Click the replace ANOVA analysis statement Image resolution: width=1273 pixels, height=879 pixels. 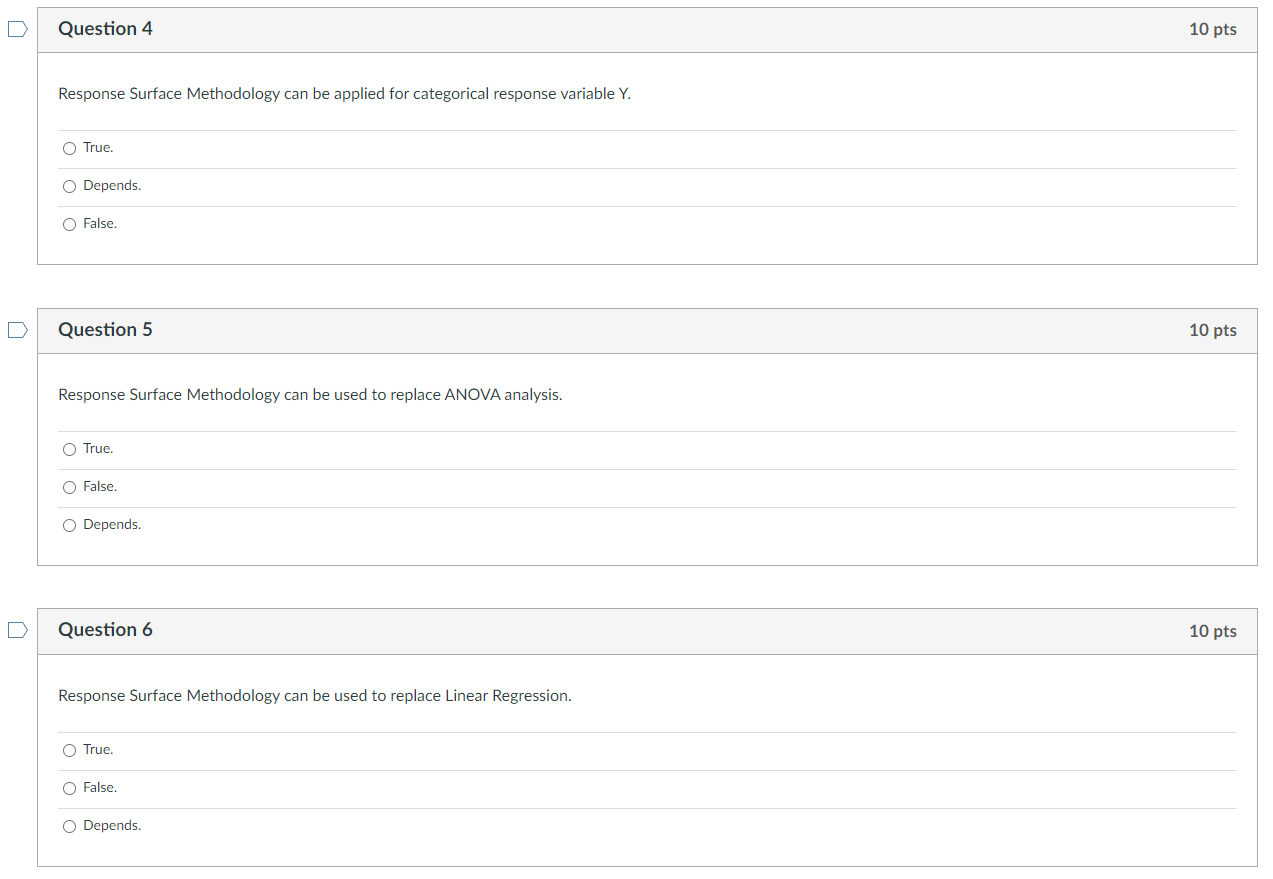(x=310, y=395)
